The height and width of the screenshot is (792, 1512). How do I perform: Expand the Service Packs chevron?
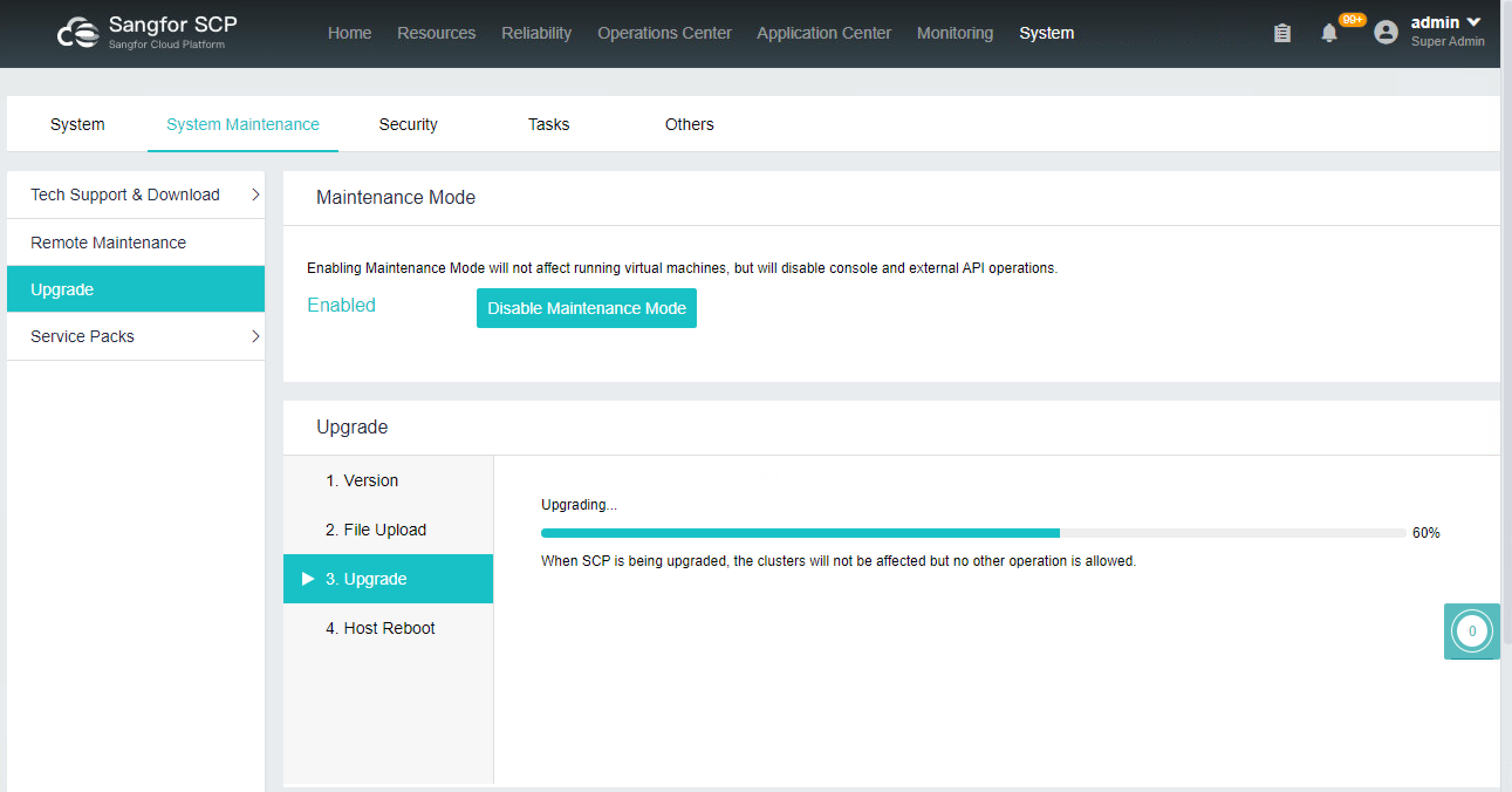[x=255, y=336]
